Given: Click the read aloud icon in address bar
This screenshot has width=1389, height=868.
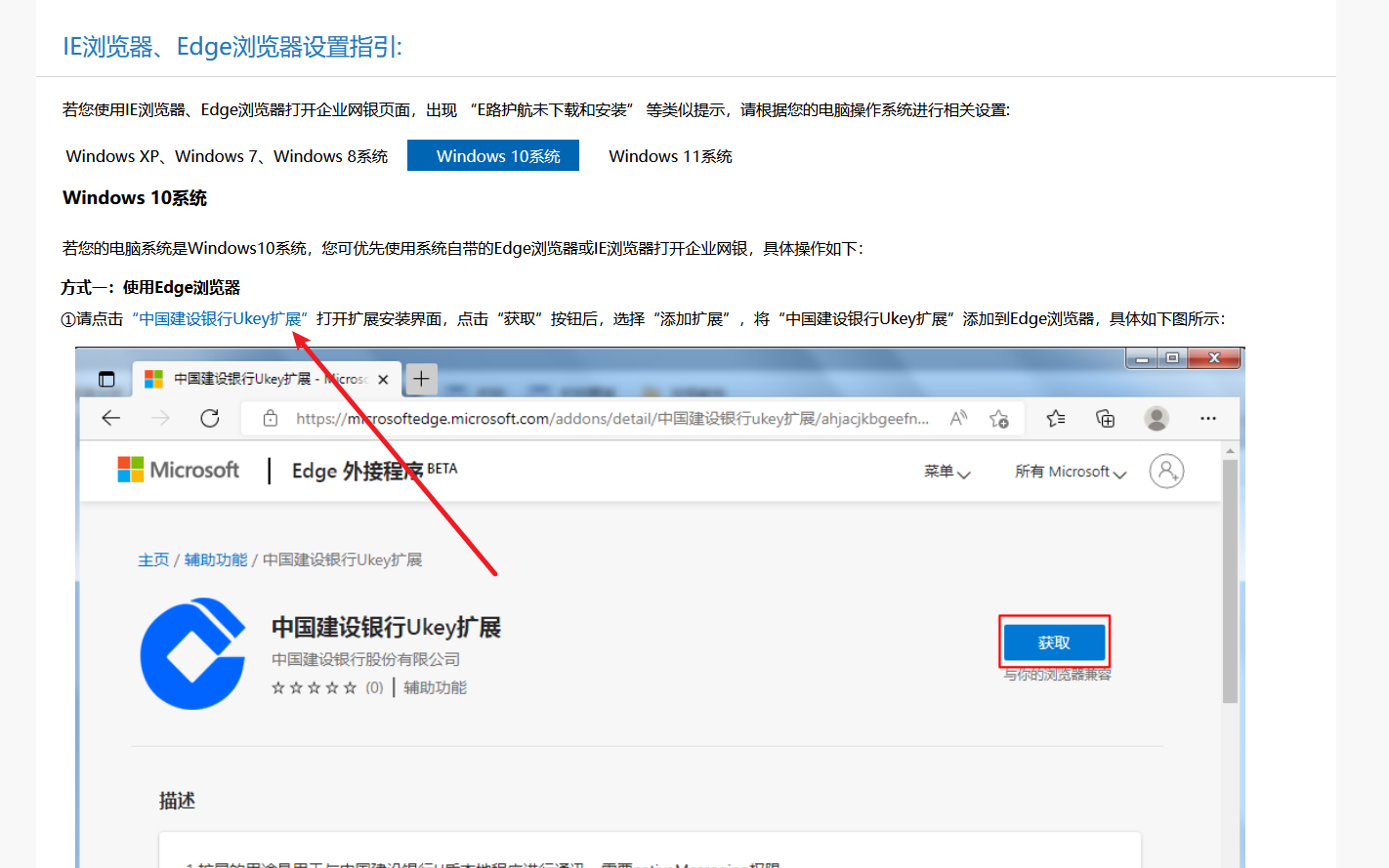Looking at the screenshot, I should click(x=958, y=418).
